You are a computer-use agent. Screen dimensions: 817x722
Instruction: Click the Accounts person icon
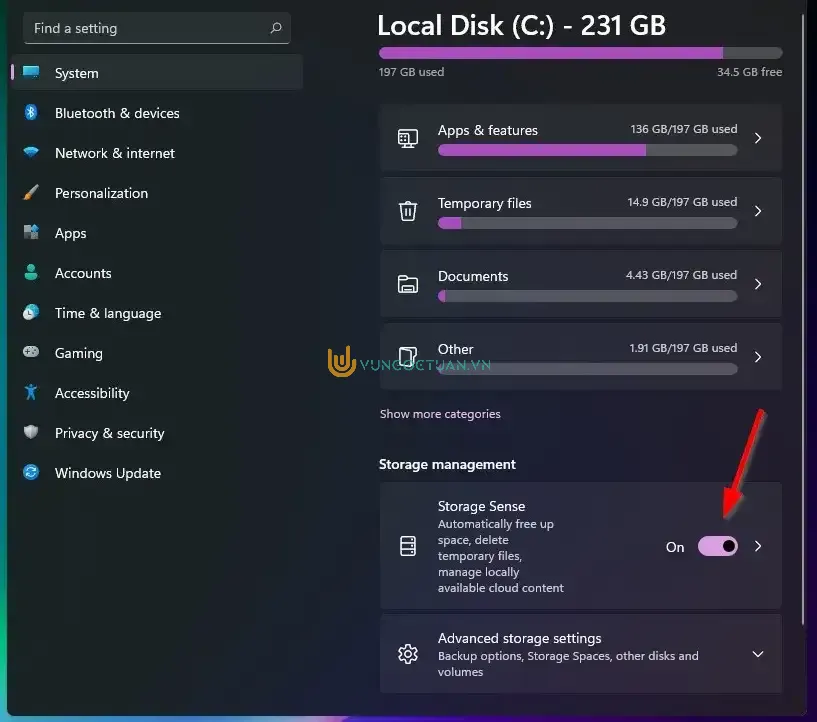[x=31, y=272]
